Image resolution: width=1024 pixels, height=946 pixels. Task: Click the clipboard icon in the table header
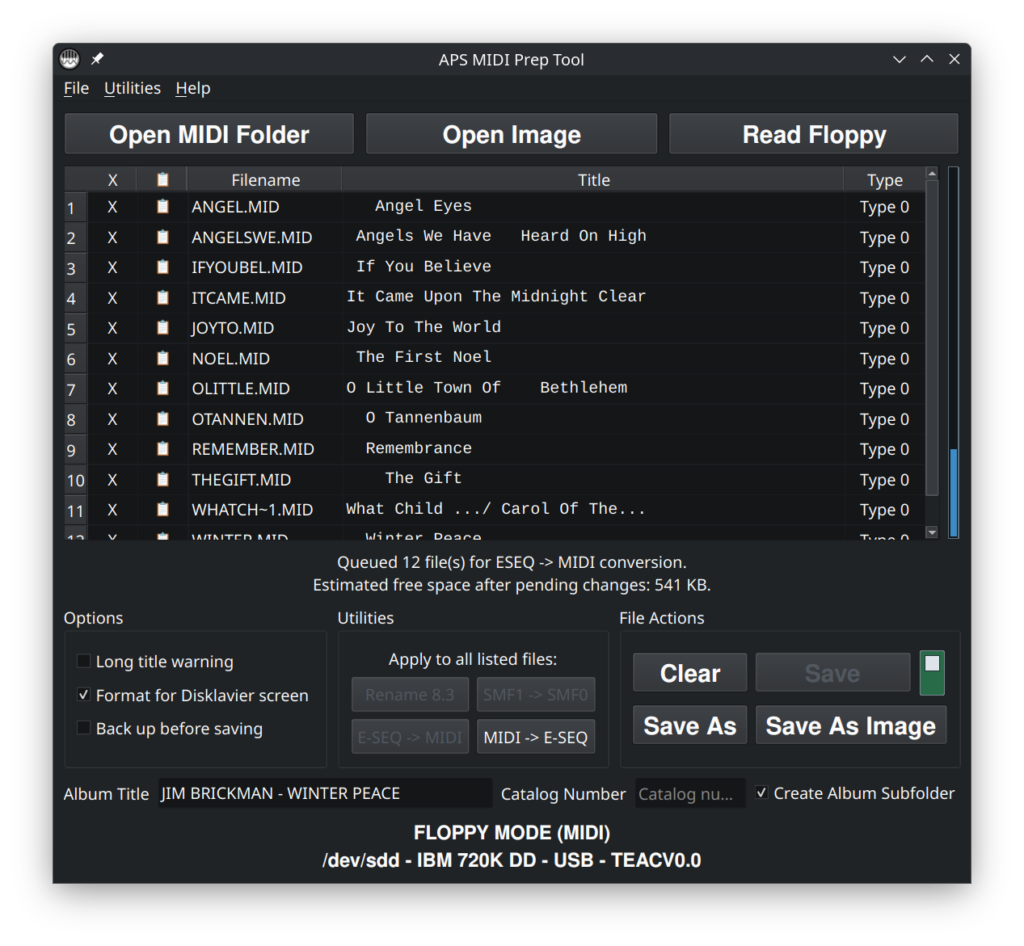[x=163, y=180]
